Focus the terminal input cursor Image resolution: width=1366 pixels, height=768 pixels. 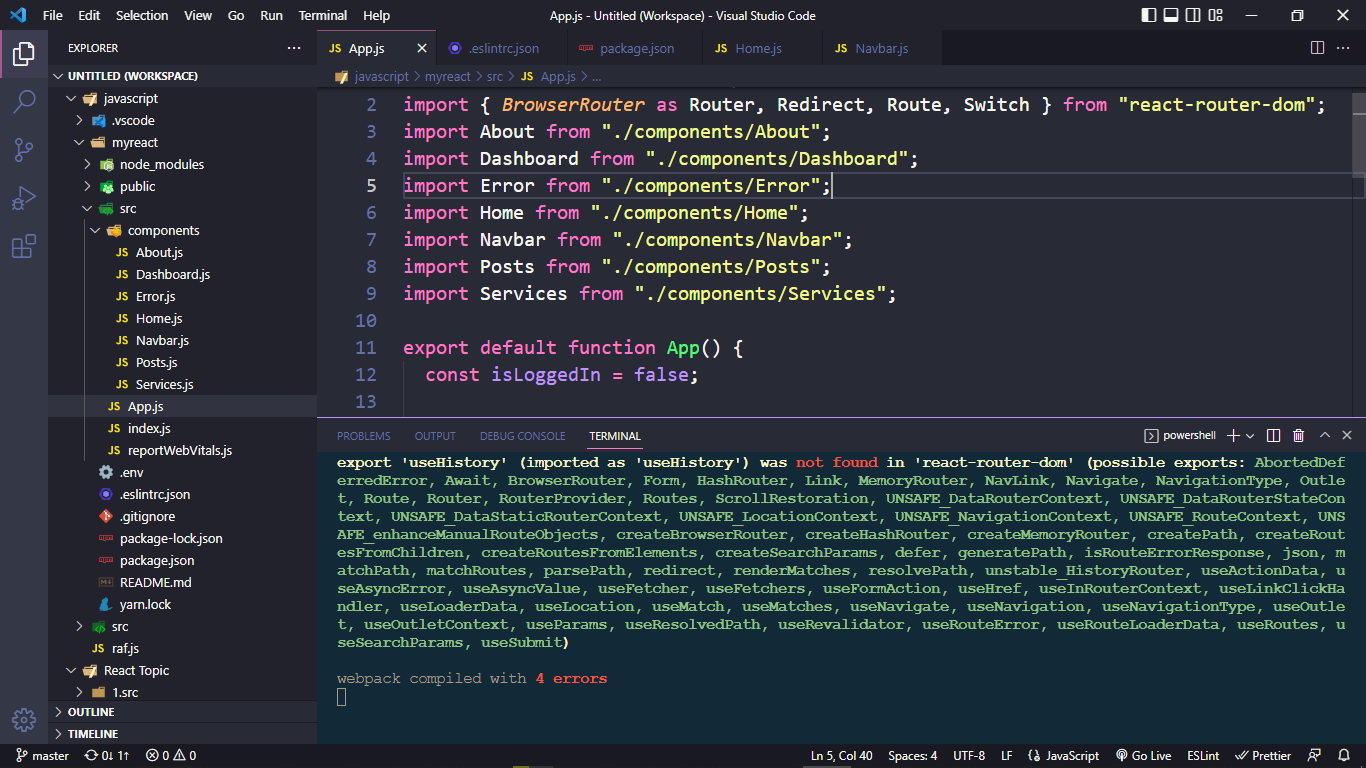point(342,697)
